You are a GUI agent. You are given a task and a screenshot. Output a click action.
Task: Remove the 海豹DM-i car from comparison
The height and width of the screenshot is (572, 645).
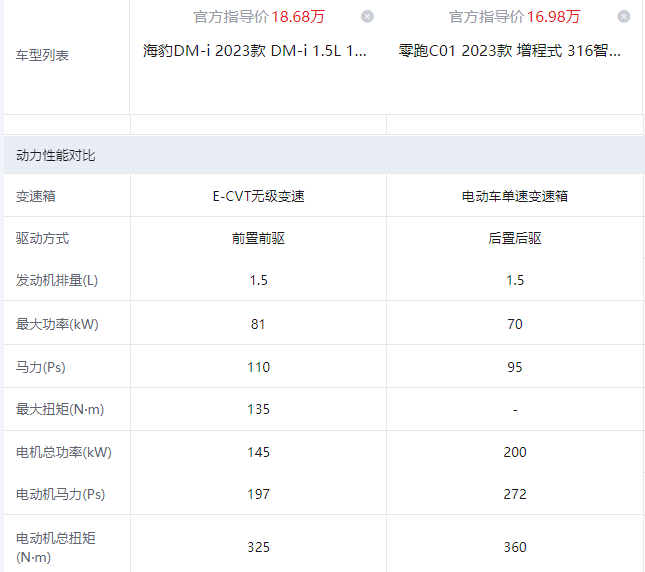[x=367, y=16]
